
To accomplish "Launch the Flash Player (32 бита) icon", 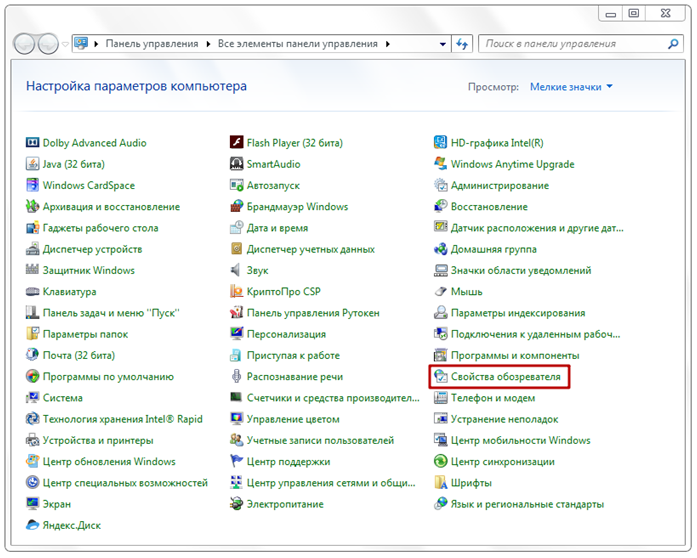I will (236, 143).
